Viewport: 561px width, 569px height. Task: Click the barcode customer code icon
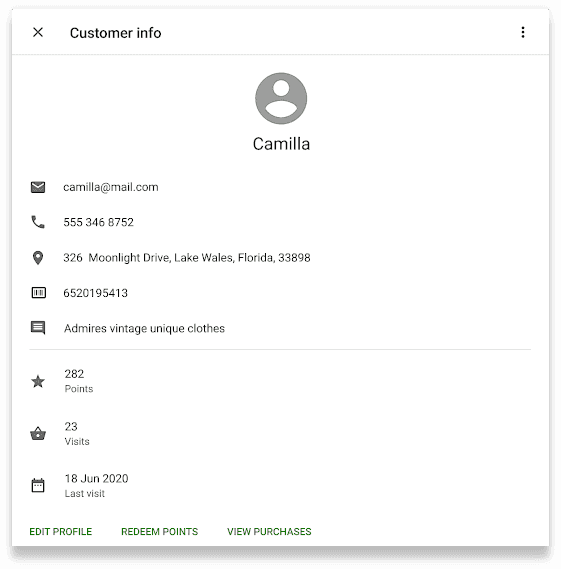tap(38, 292)
